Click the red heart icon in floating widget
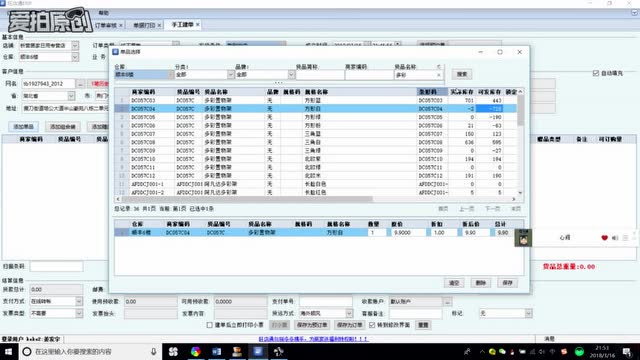This screenshot has height=360, width=640. (x=604, y=238)
